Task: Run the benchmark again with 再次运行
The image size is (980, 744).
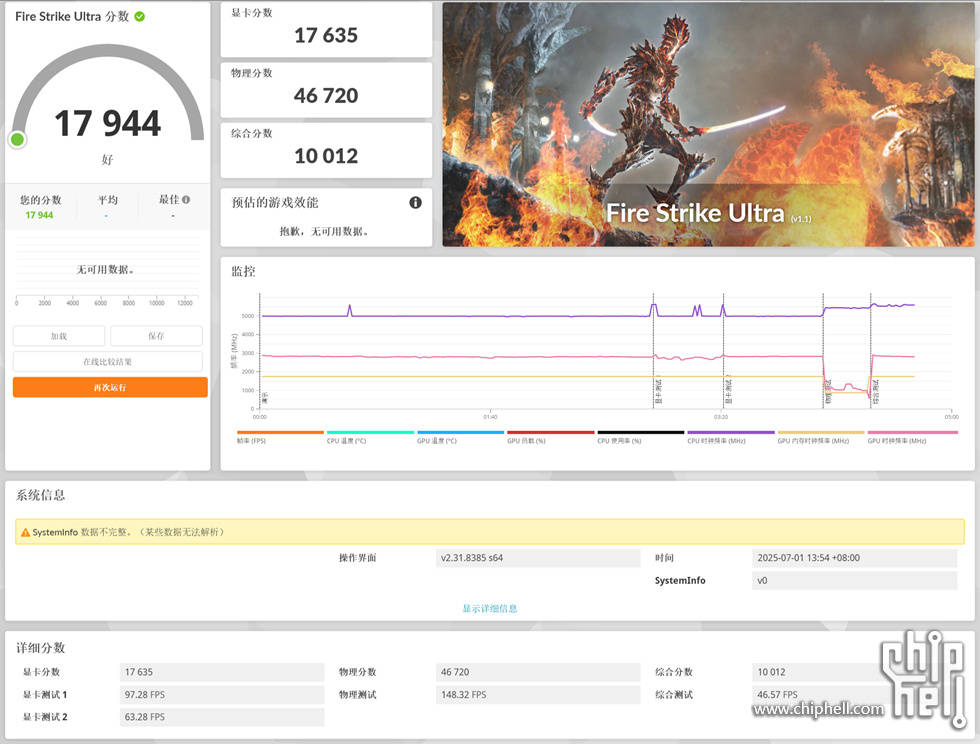Action: point(110,388)
